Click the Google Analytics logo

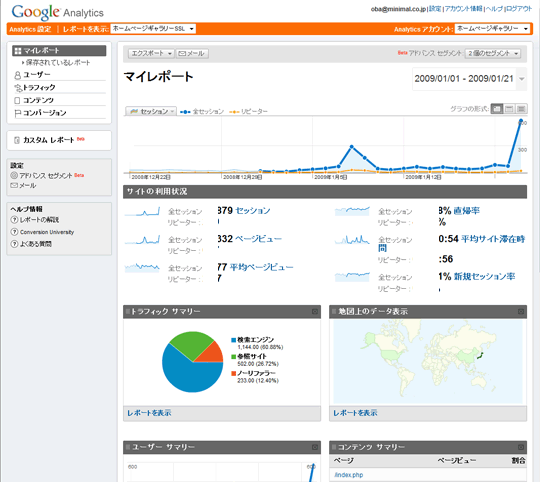58,12
